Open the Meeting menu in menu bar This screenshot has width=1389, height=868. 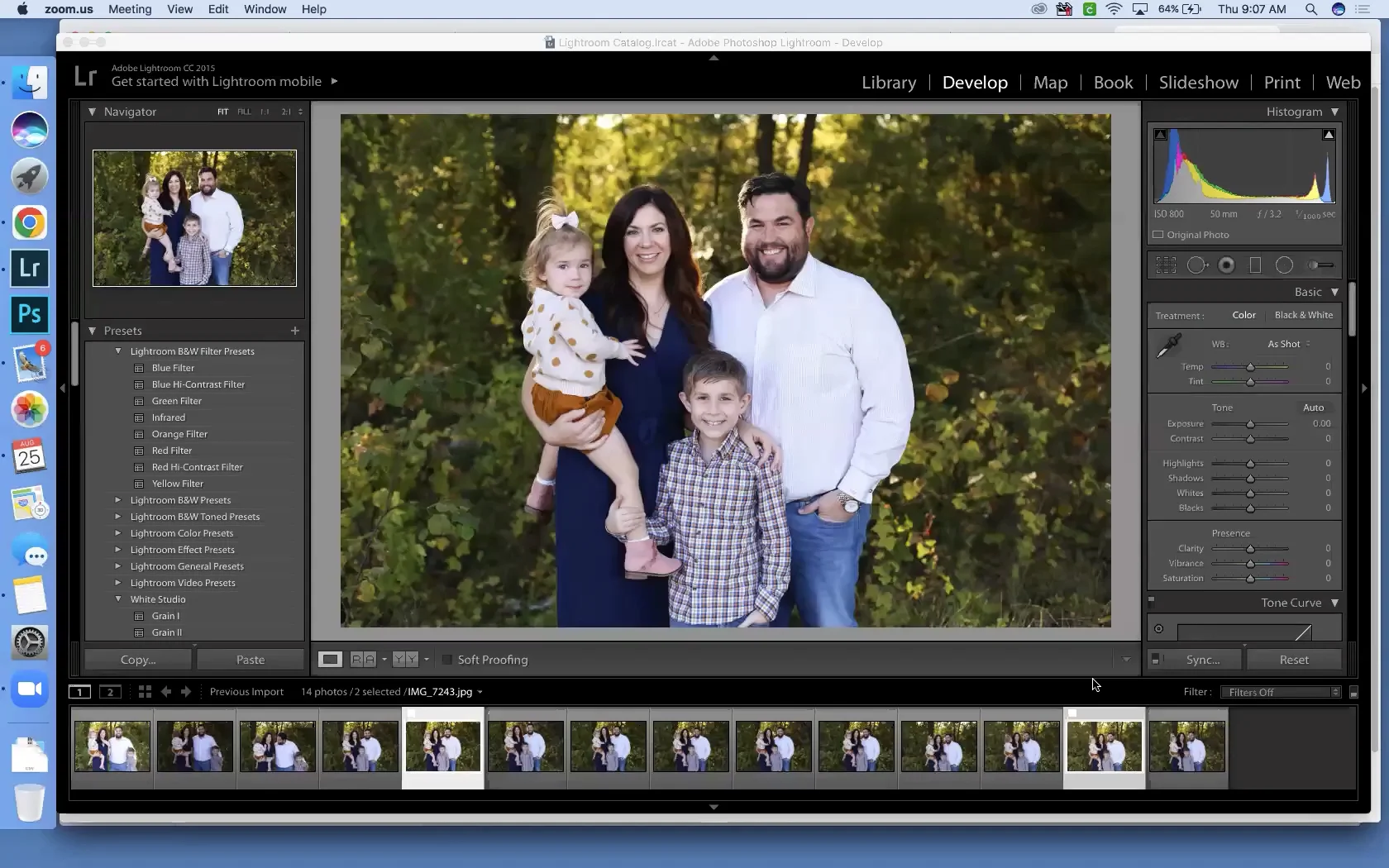(x=130, y=9)
